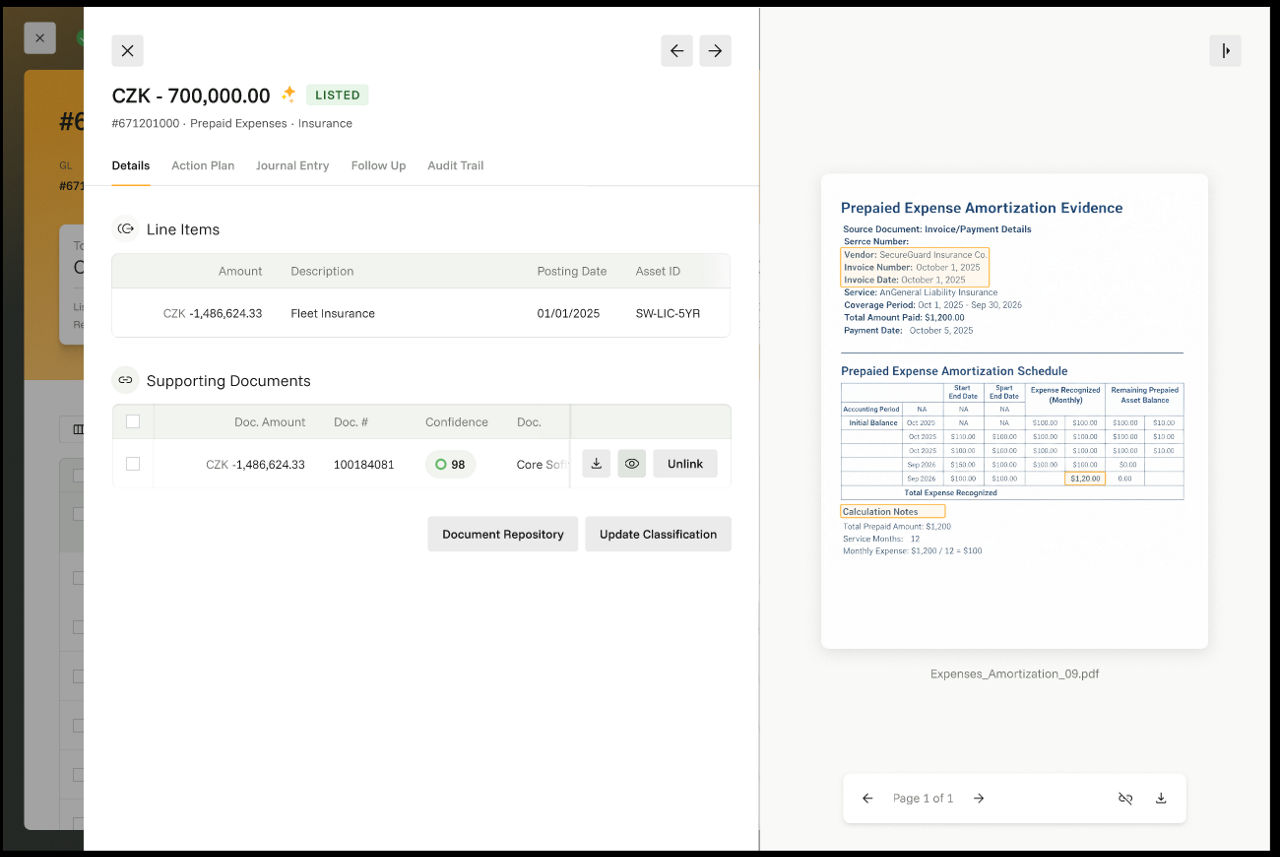1280x857 pixels.
Task: Select all supporting documents via header checkbox
Action: click(133, 422)
